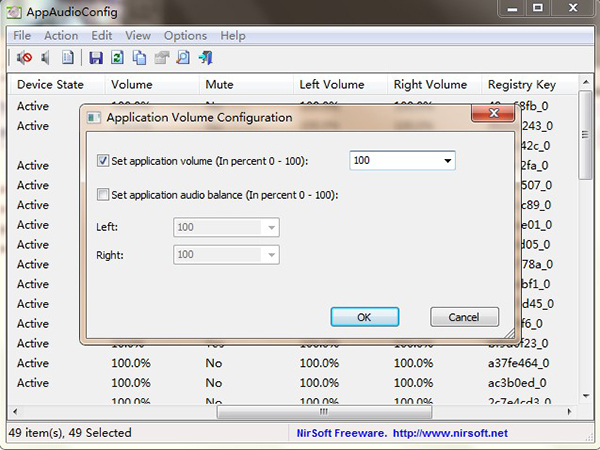Sort by Mute column header
This screenshot has width=600, height=450.
246,85
